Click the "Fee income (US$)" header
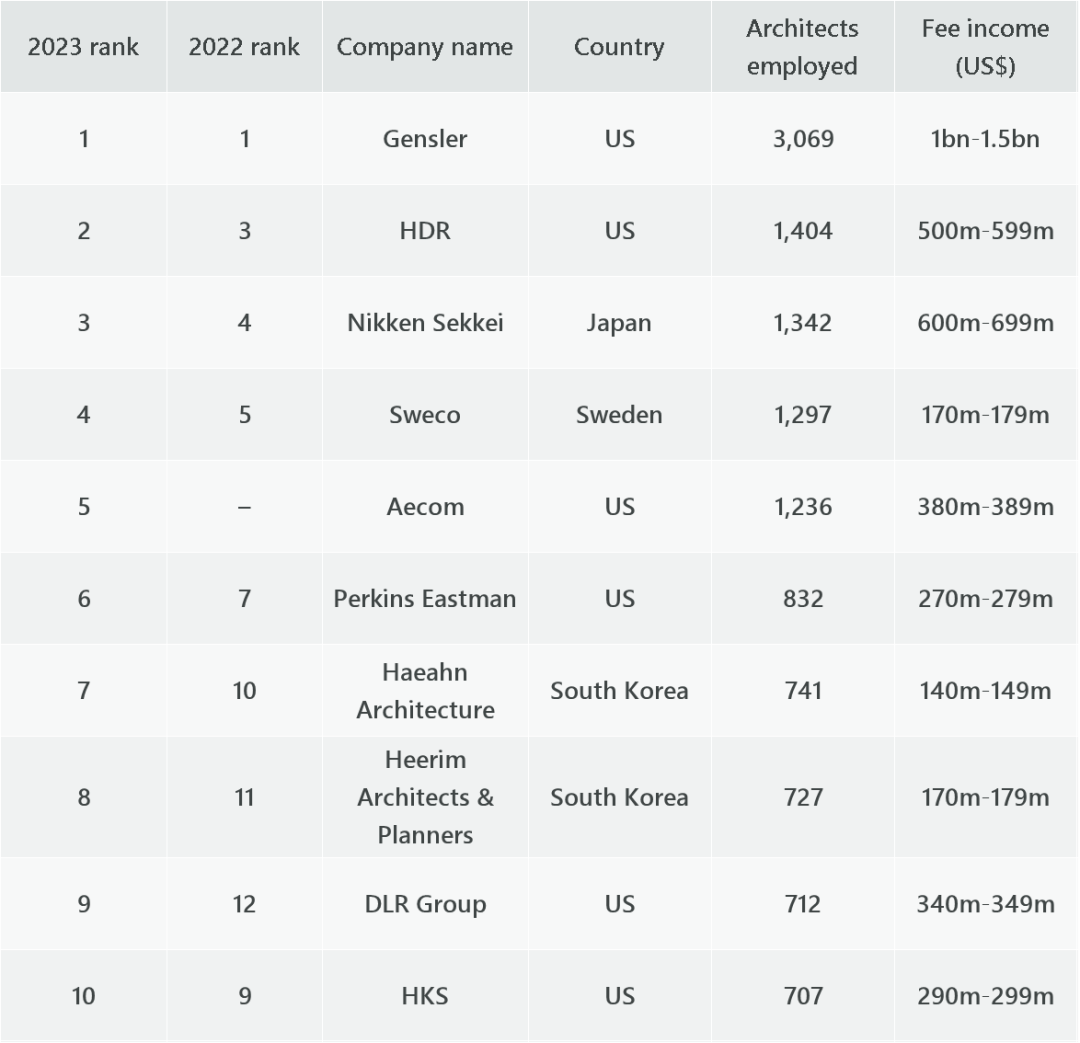Viewport: 1080px width, 1043px height. [985, 47]
